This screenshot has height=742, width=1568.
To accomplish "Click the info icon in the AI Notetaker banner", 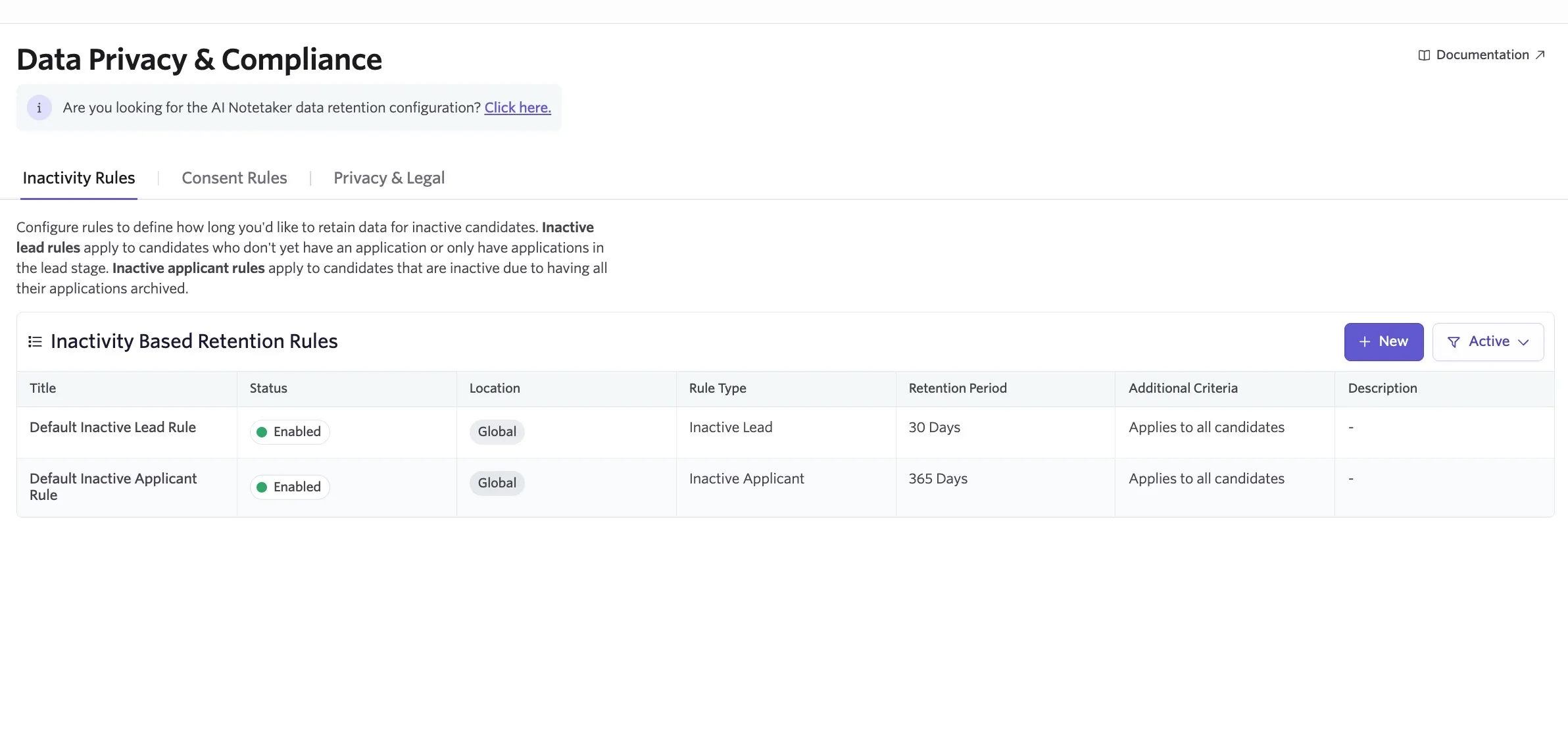I will tap(39, 107).
